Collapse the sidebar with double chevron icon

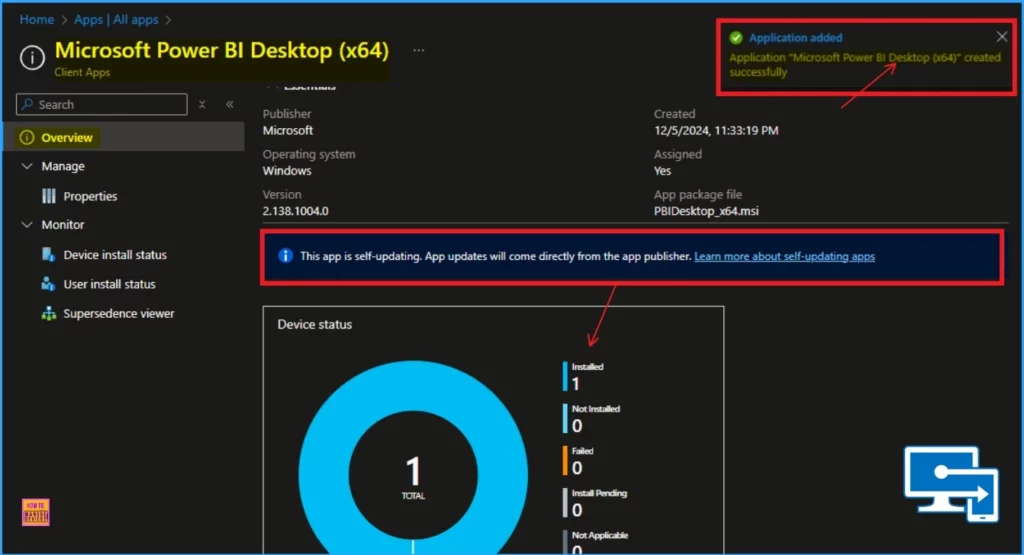click(x=230, y=104)
